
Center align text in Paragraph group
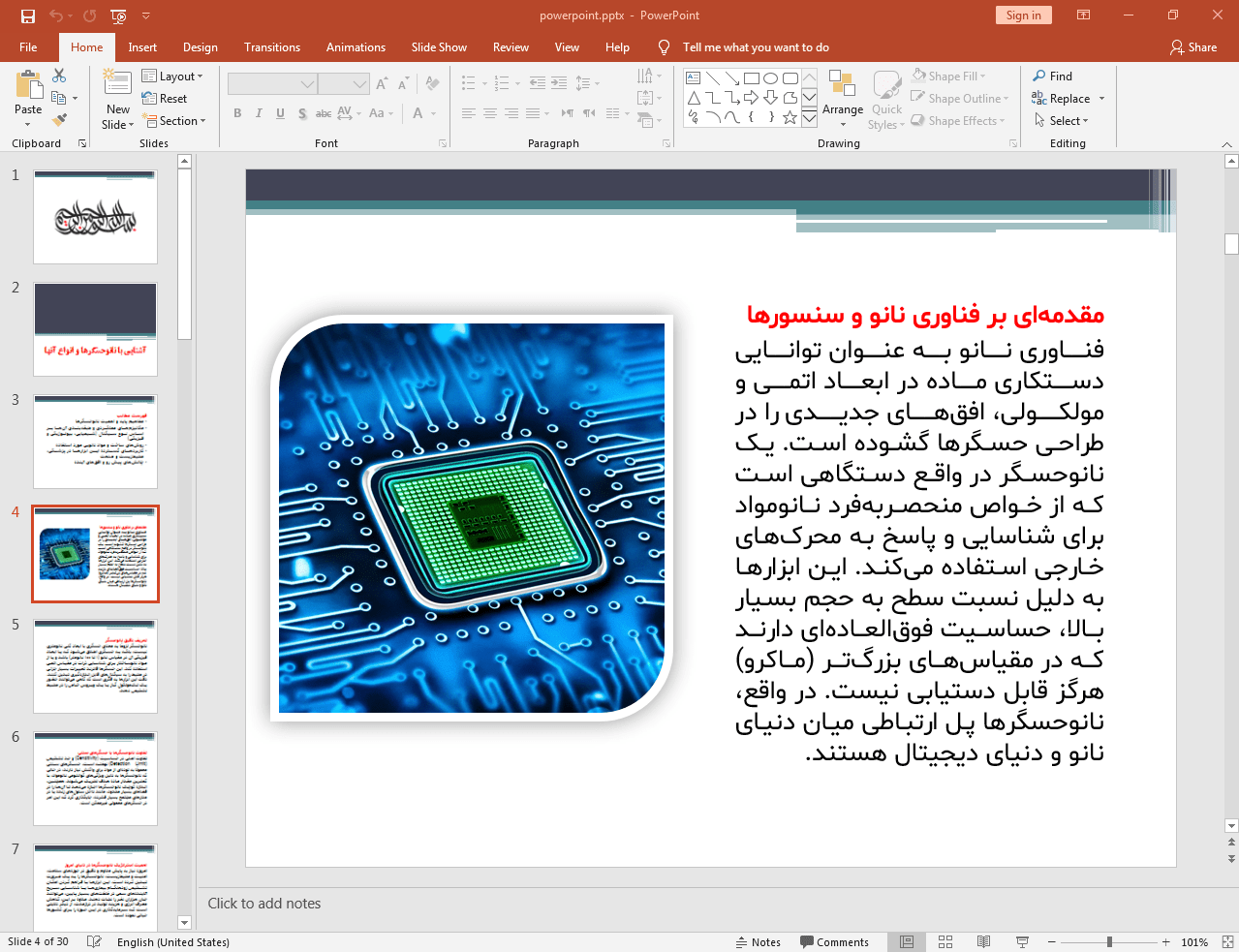(490, 113)
